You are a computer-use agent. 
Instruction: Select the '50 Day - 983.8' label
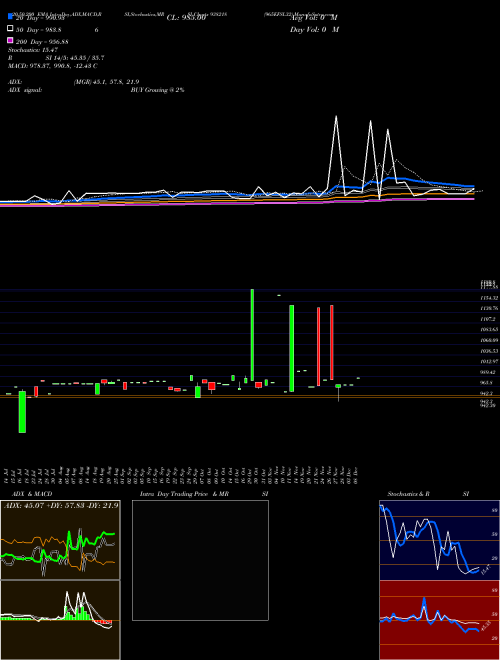pyautogui.click(x=39, y=30)
